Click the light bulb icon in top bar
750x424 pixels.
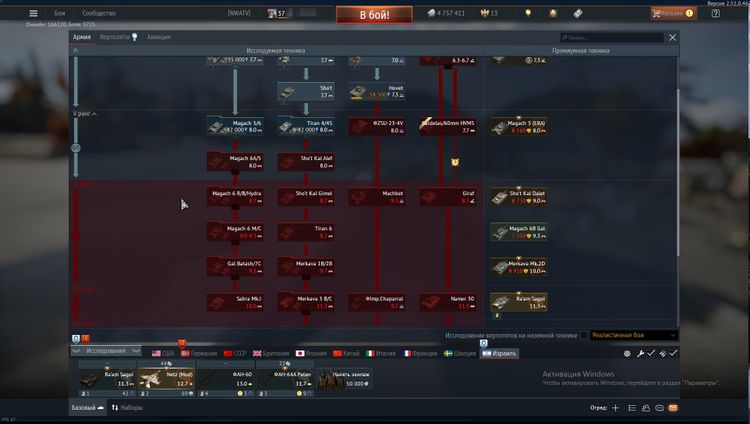click(x=528, y=13)
